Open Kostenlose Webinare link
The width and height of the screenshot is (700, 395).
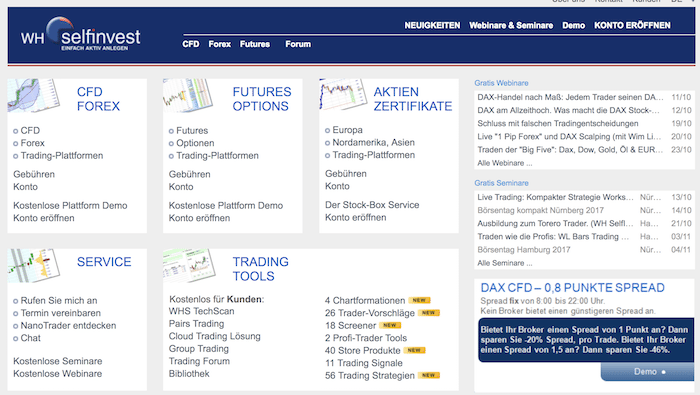[x=58, y=374]
